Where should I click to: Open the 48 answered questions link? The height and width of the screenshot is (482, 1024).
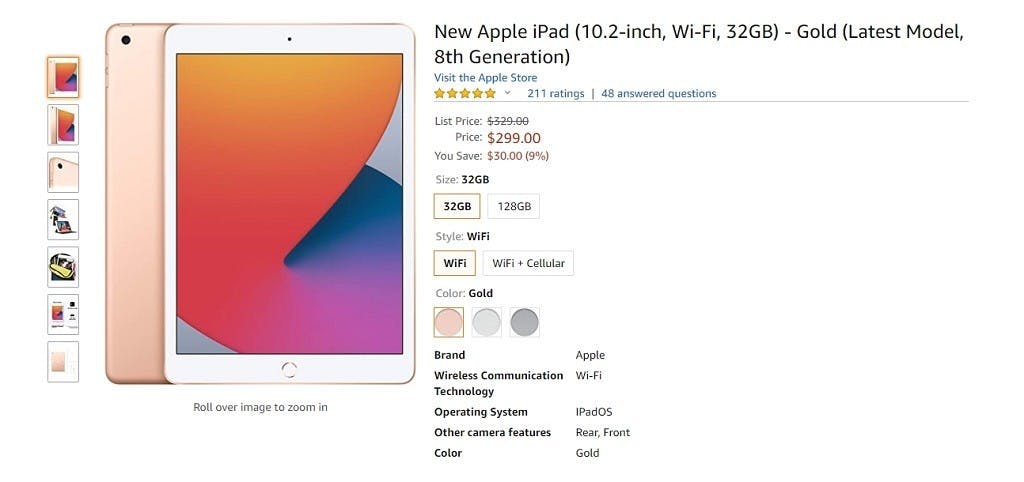click(658, 94)
